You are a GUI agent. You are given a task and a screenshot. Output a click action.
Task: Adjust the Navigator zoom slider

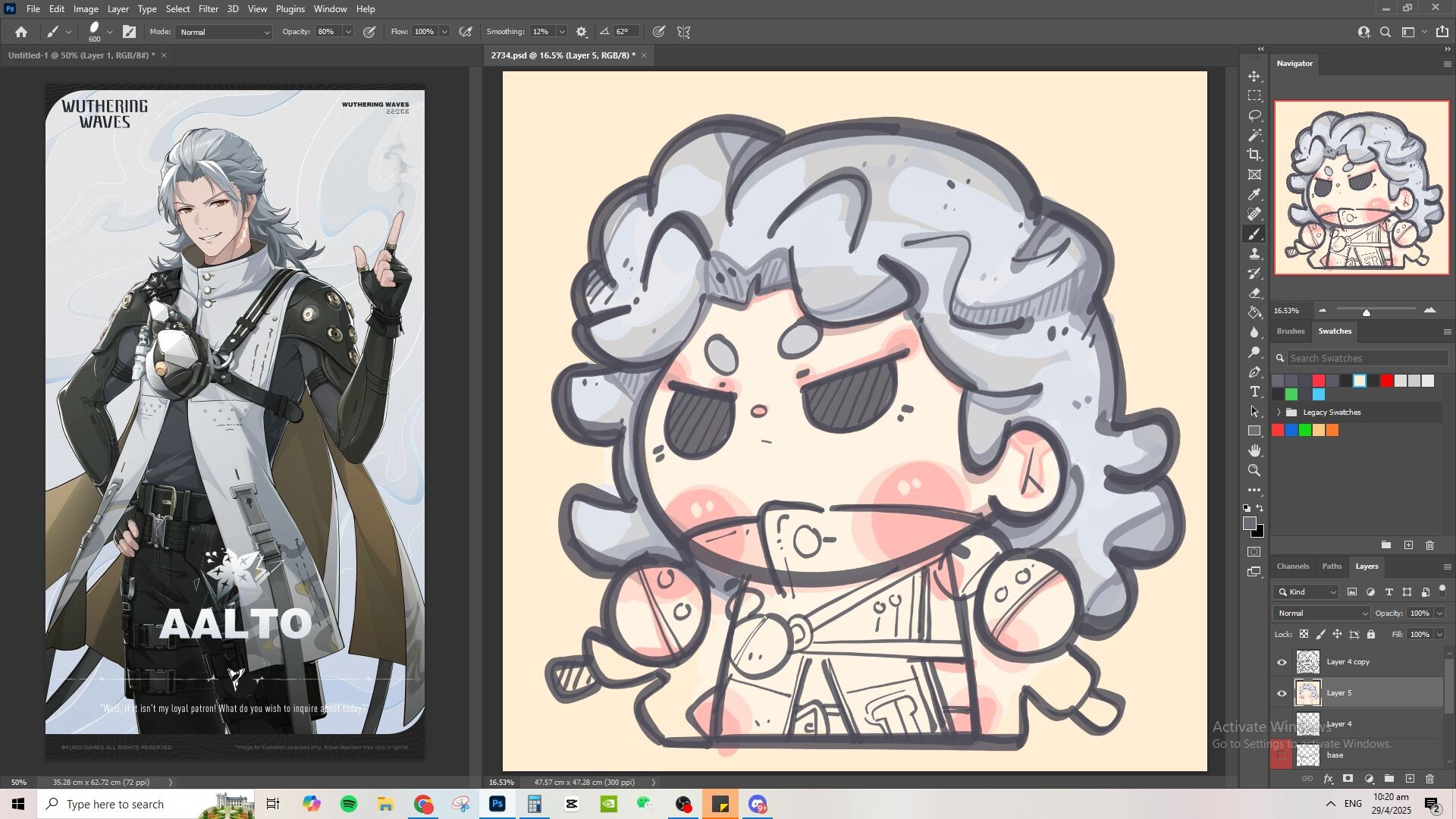coord(1366,312)
